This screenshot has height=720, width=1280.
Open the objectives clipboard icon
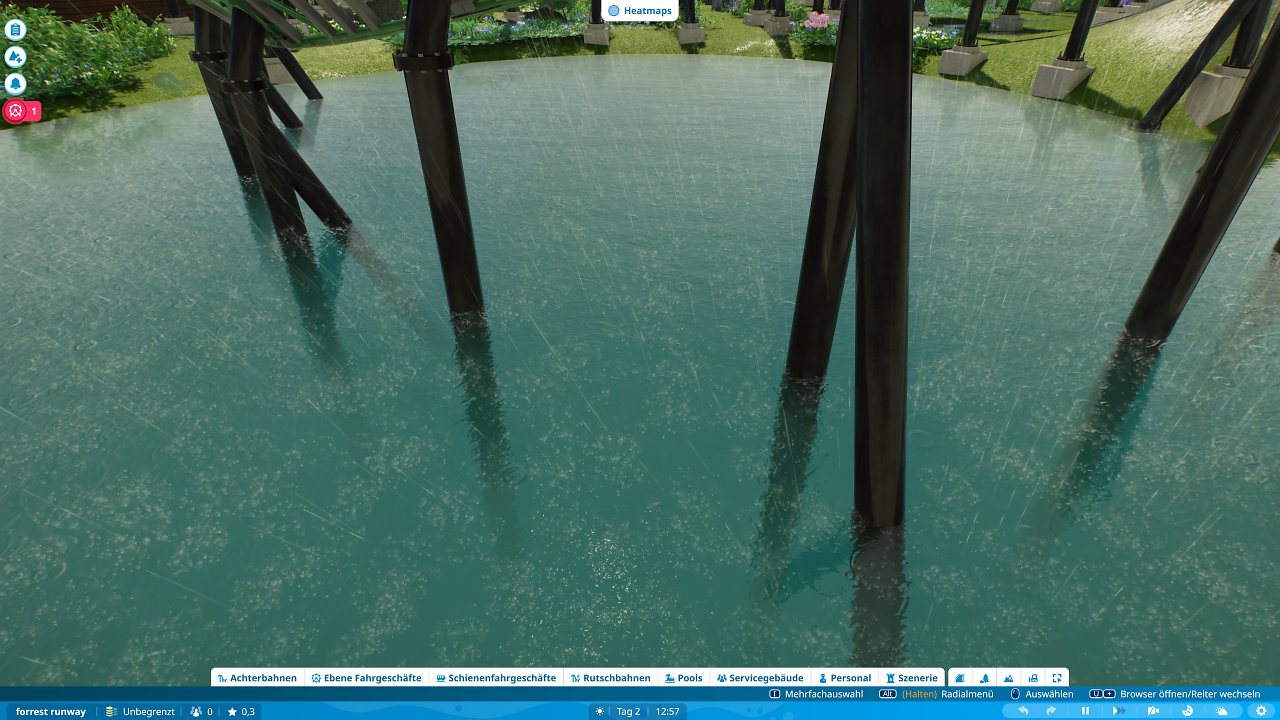coord(15,30)
